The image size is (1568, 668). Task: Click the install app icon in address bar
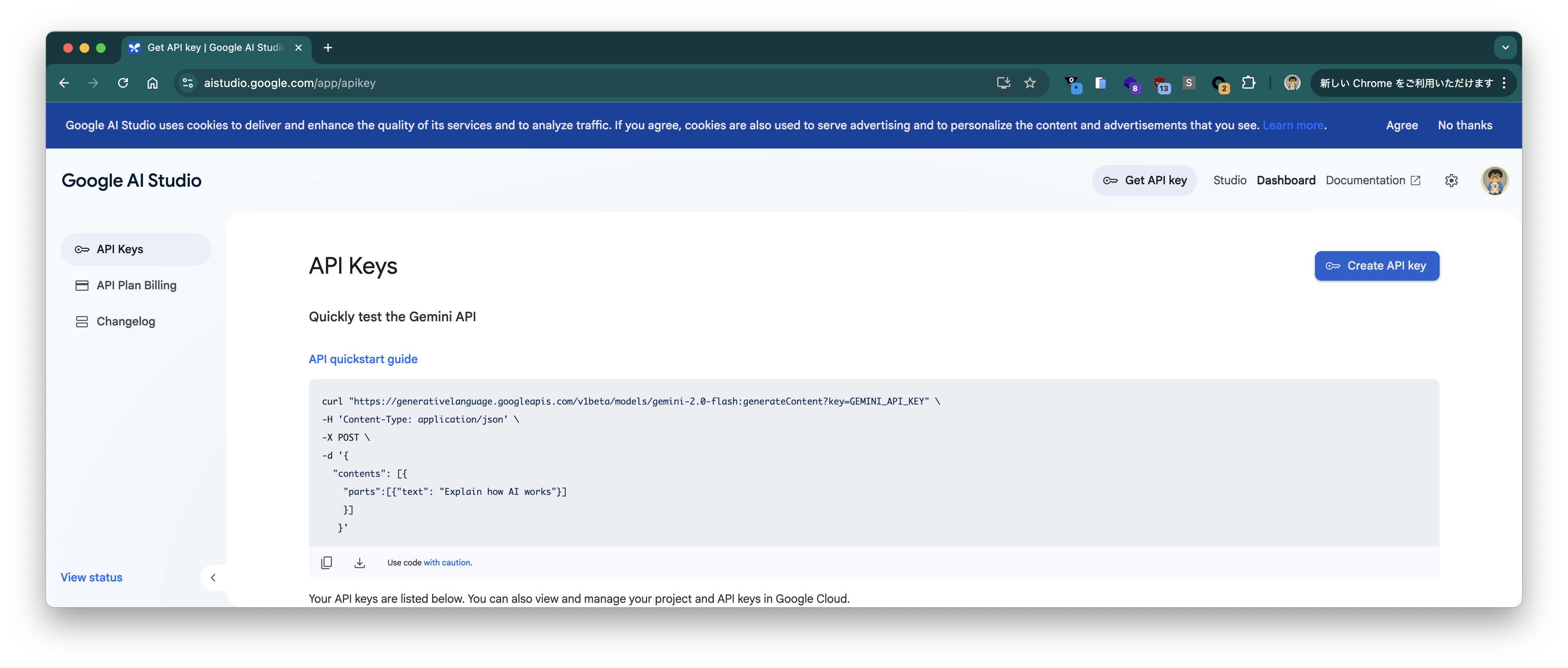pyautogui.click(x=1003, y=83)
